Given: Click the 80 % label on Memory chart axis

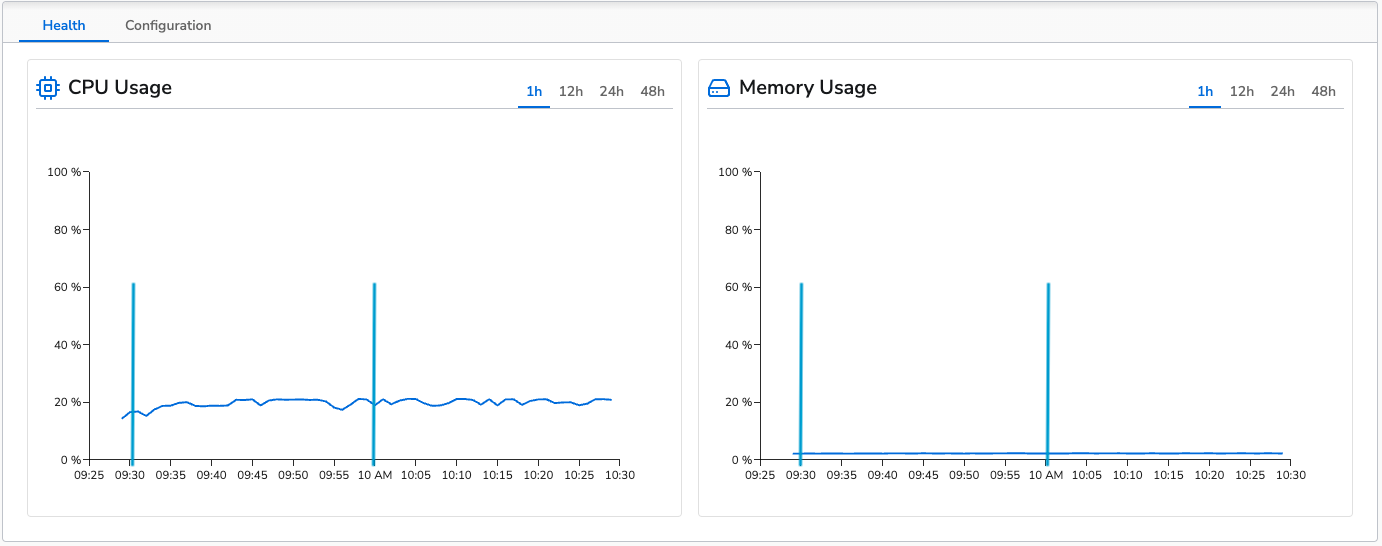Looking at the screenshot, I should point(738,230).
